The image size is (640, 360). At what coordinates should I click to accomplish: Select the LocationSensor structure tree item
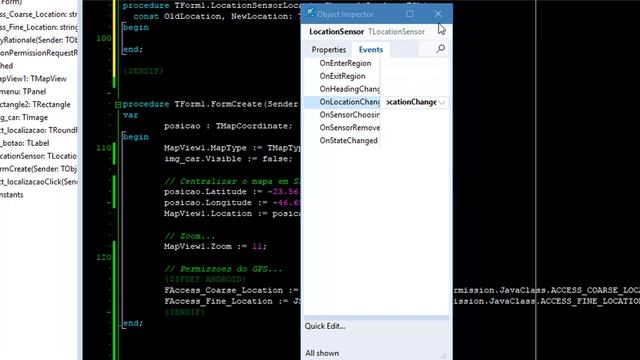(38, 156)
